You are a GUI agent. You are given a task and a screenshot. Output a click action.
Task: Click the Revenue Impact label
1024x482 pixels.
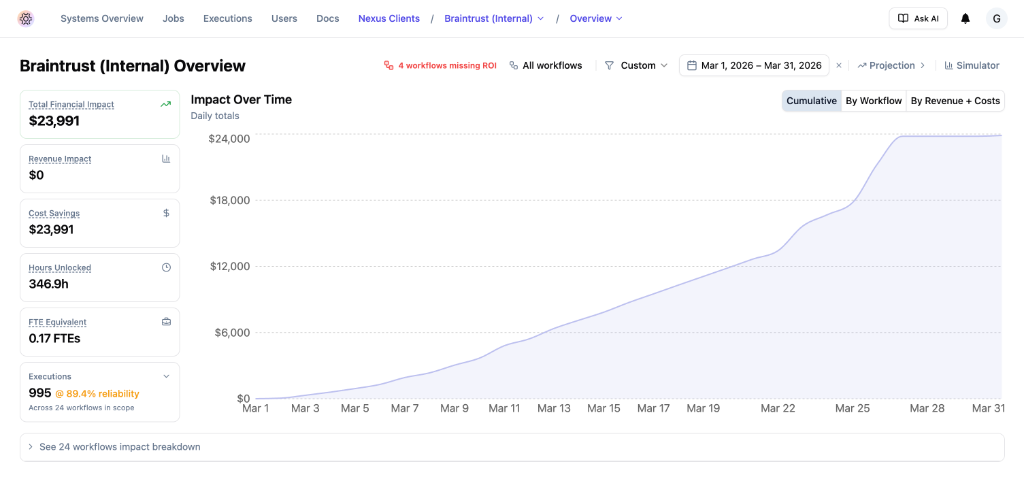click(x=60, y=159)
